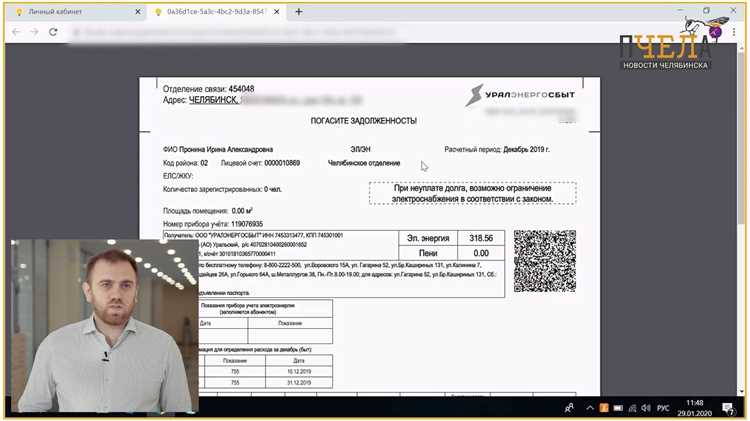Click the name Пронина Ирина Александровна

point(226,149)
